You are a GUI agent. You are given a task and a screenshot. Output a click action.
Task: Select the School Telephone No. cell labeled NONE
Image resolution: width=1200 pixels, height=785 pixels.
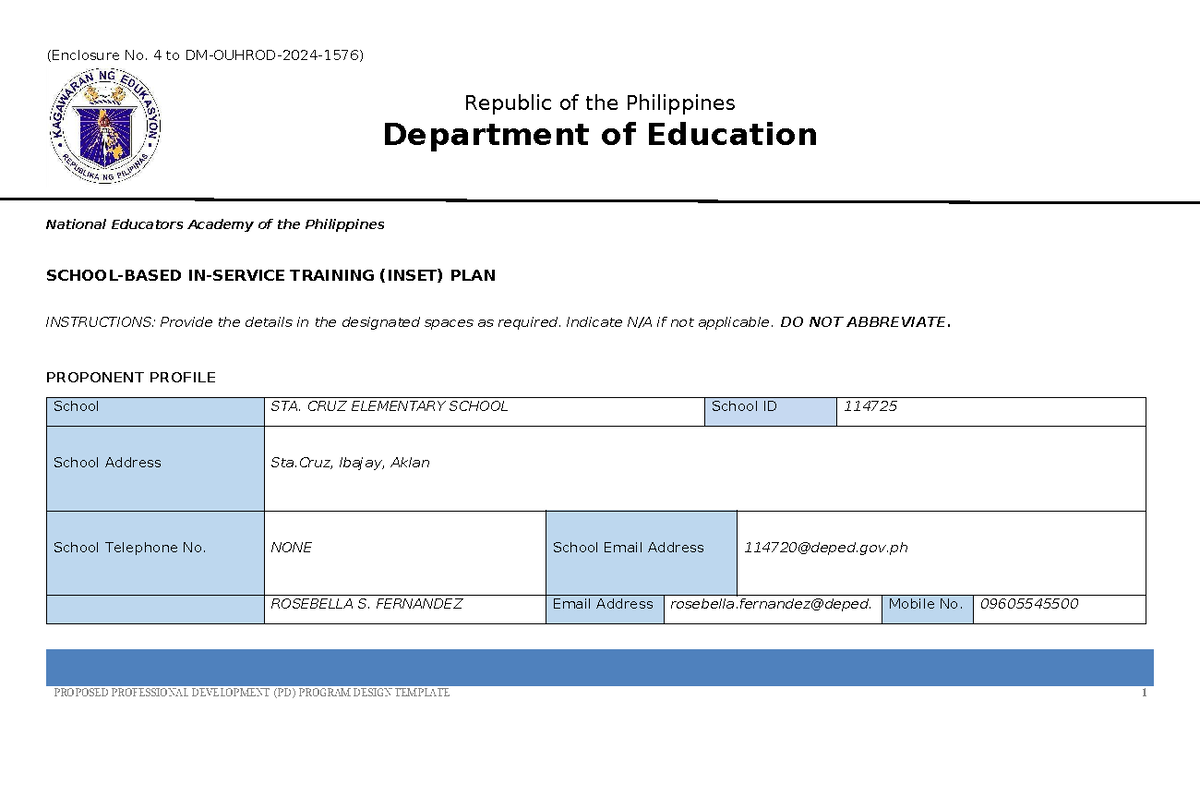click(290, 547)
